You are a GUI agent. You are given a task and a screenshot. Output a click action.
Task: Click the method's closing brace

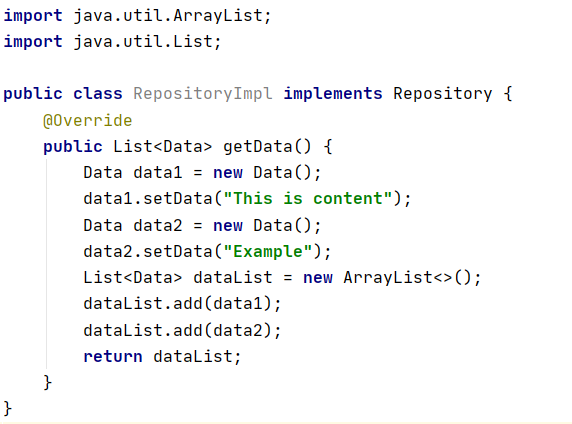tap(47, 382)
